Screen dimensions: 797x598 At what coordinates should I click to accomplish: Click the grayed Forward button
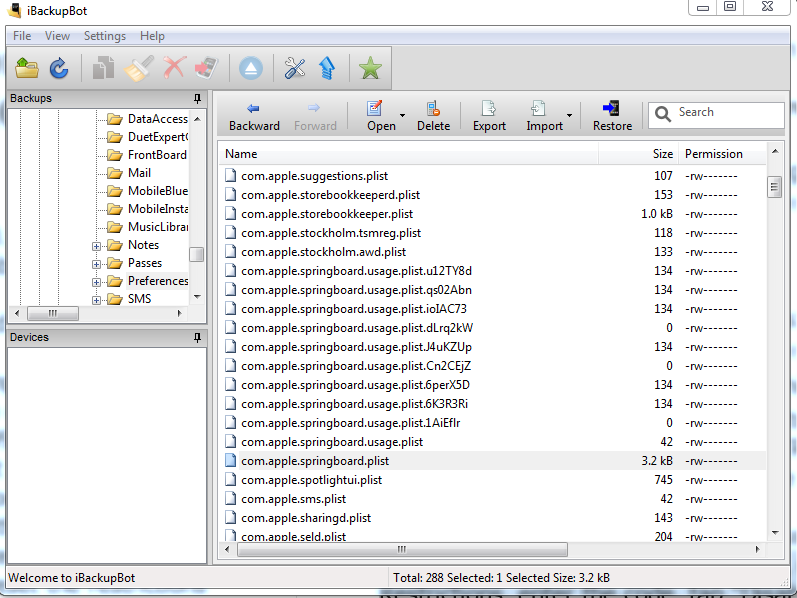[x=315, y=117]
